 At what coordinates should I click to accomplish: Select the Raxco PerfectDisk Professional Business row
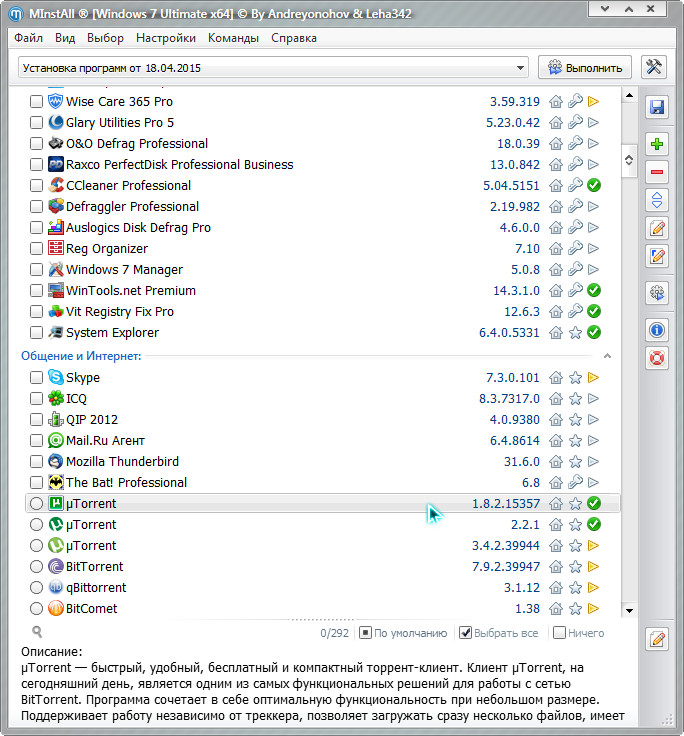[323, 165]
